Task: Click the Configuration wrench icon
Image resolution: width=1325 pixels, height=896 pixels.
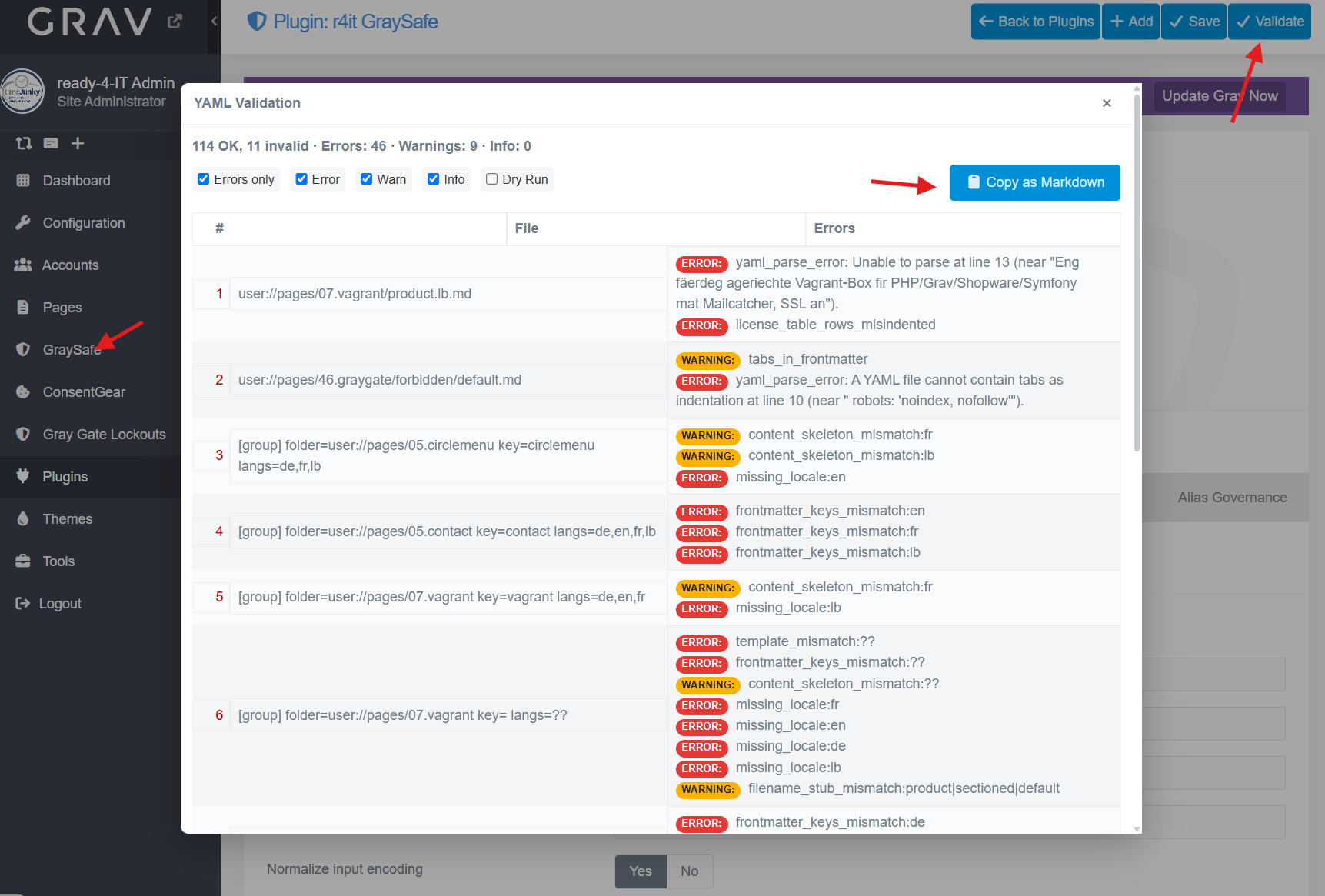Action: [23, 223]
